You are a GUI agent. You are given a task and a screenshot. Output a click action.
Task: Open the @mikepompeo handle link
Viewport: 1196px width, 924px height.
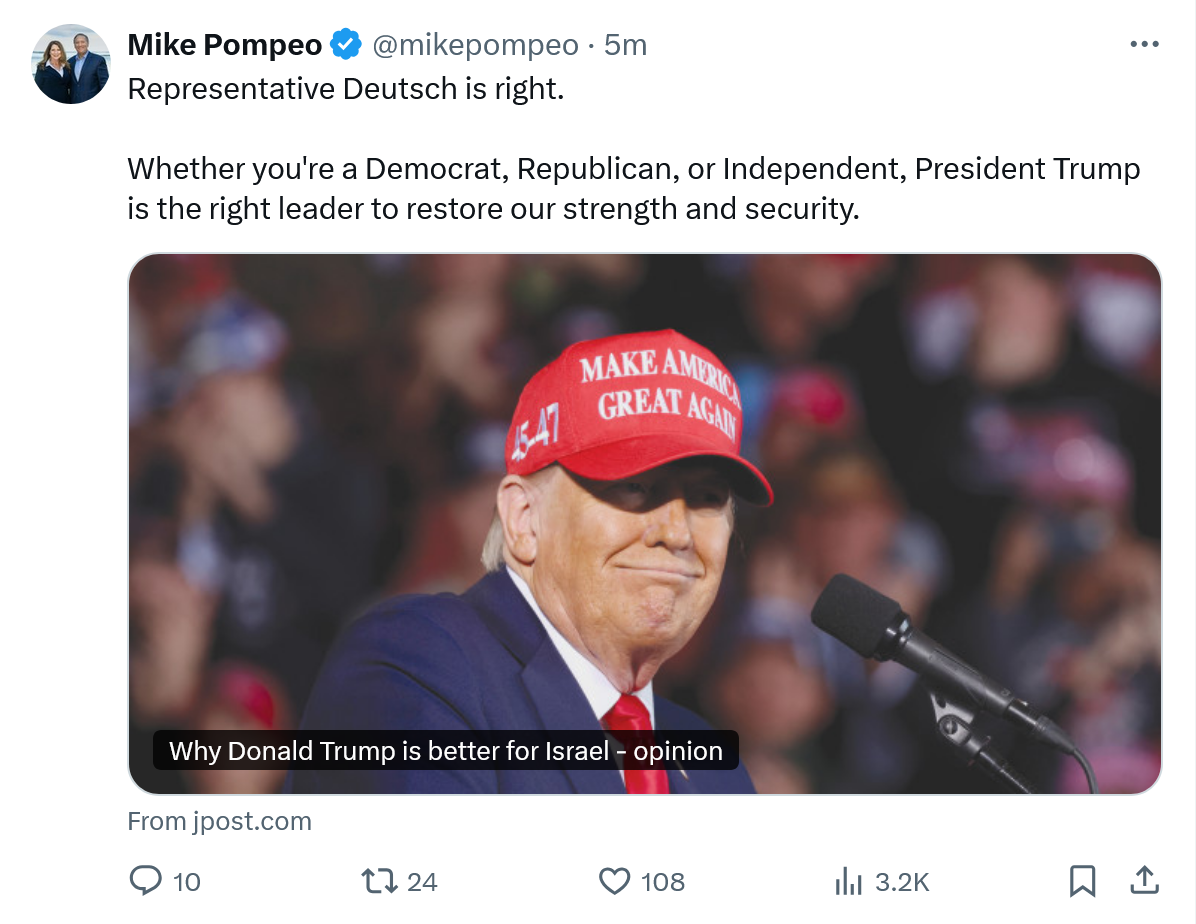[x=475, y=45]
